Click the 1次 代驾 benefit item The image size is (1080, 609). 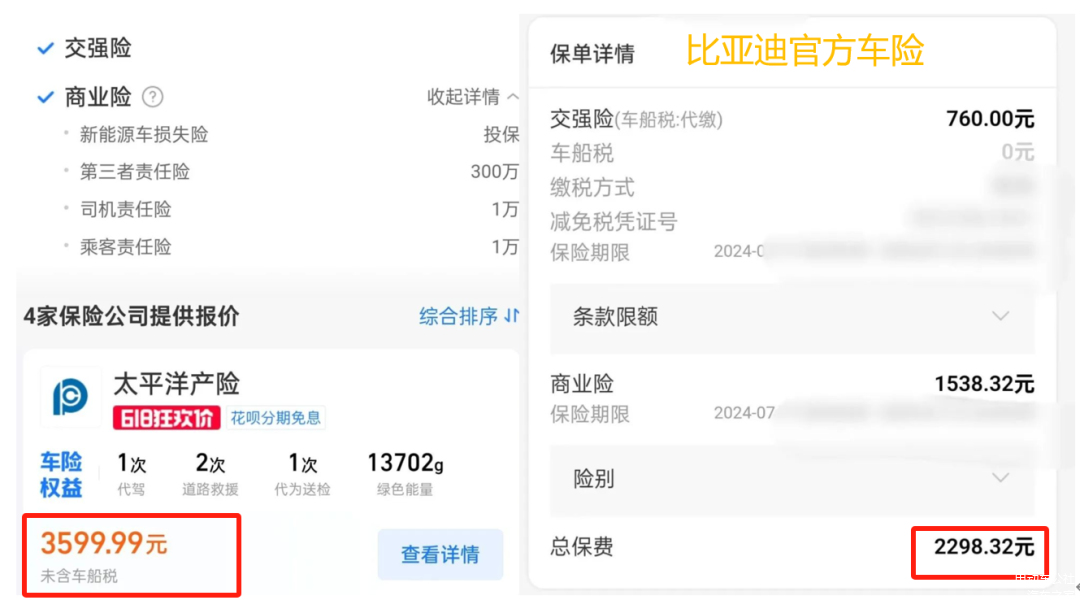132,475
